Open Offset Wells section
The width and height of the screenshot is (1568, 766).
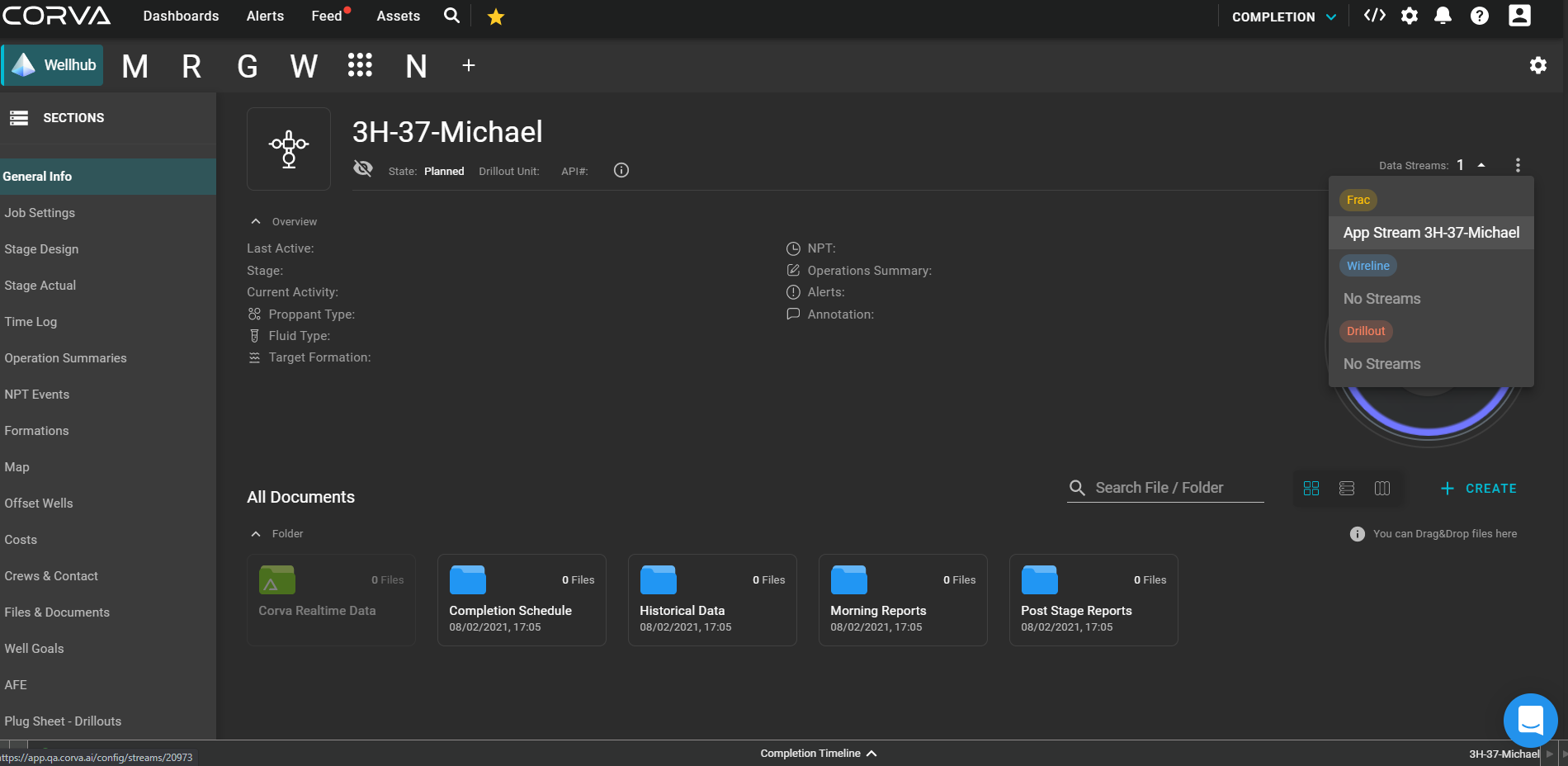[108, 504]
